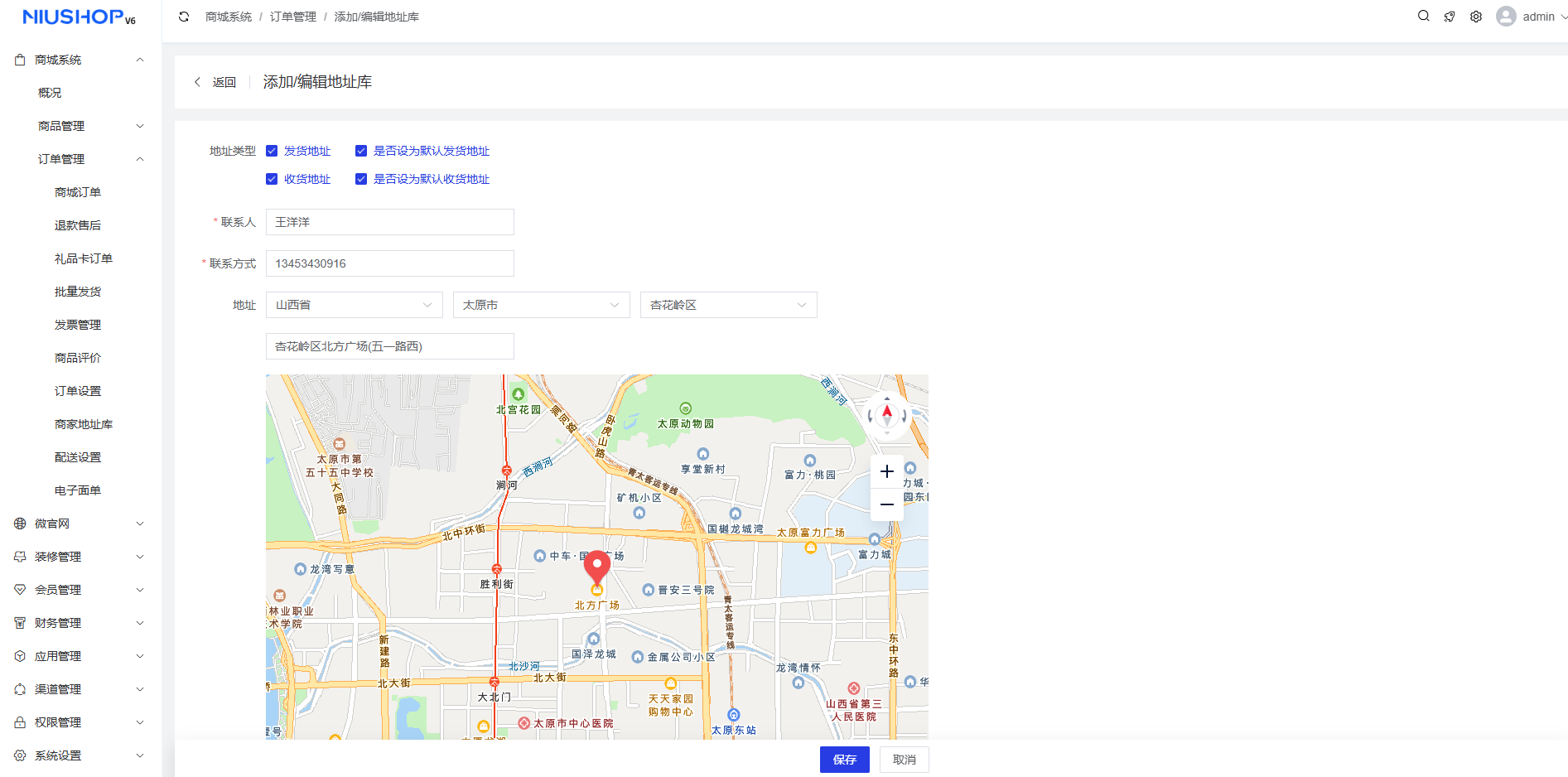Uncheck the 收货地址 checkbox
Screen dimensions: 1568x777
272,179
